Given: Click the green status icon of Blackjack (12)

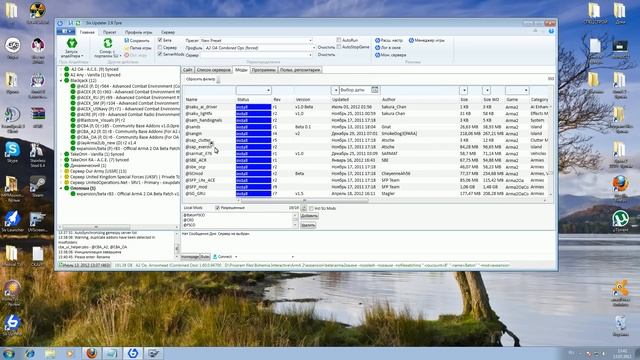Looking at the screenshot, I should (67, 80).
